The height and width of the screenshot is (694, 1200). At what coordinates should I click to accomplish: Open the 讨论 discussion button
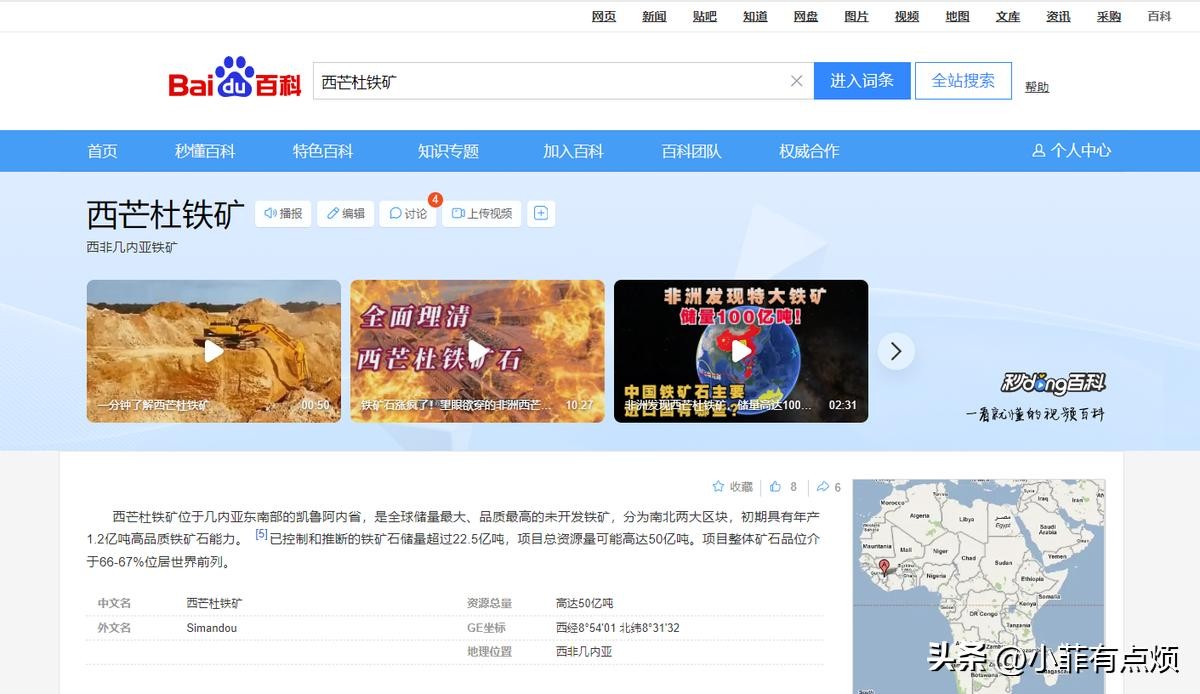(x=408, y=213)
